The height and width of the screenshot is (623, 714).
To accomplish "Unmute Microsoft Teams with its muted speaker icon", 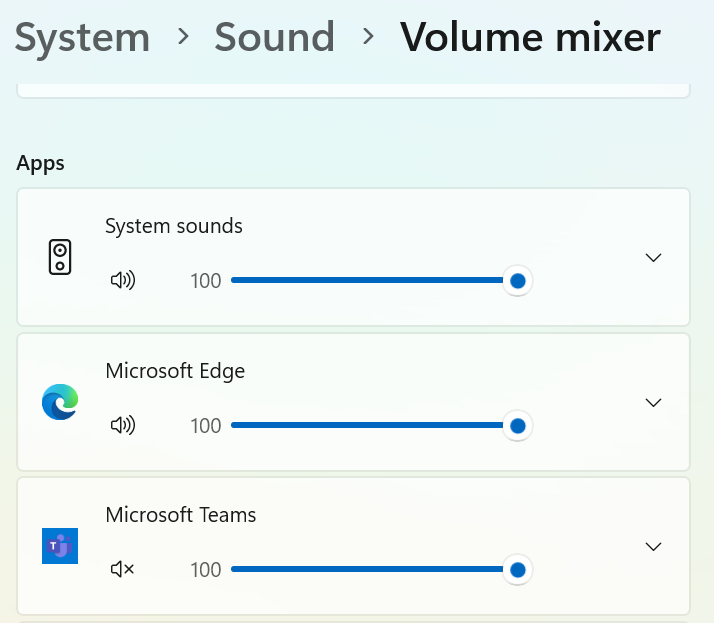I will pyautogui.click(x=122, y=569).
